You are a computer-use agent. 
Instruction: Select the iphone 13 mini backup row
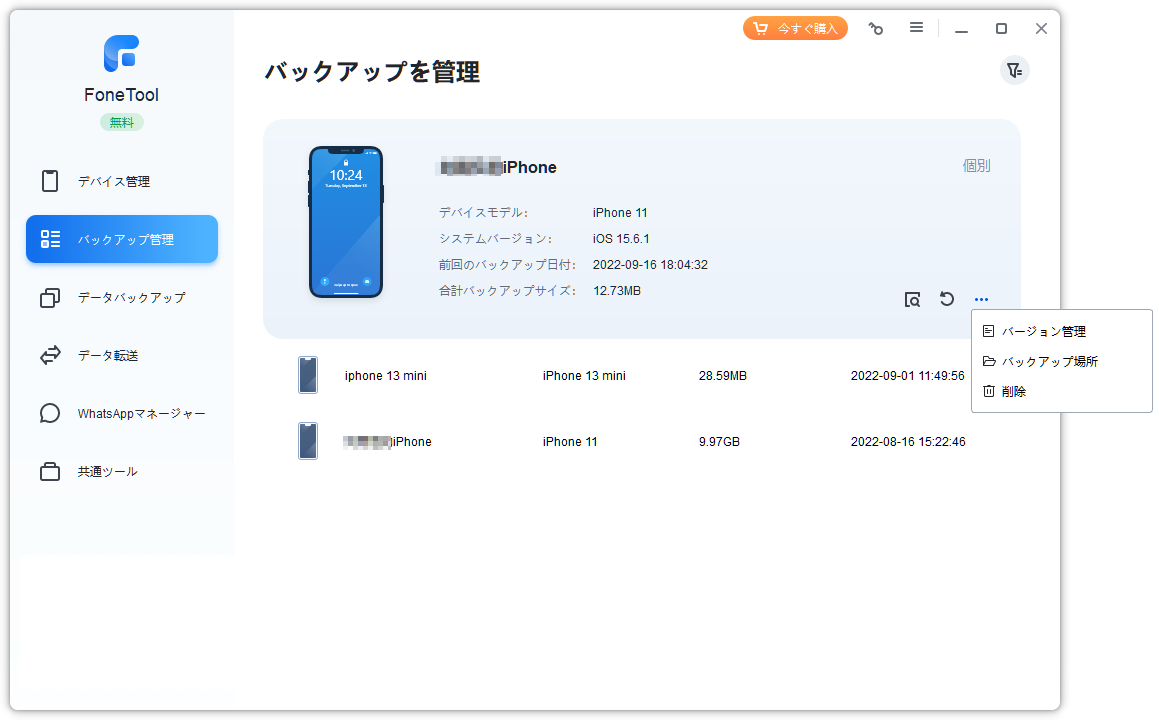(633, 376)
